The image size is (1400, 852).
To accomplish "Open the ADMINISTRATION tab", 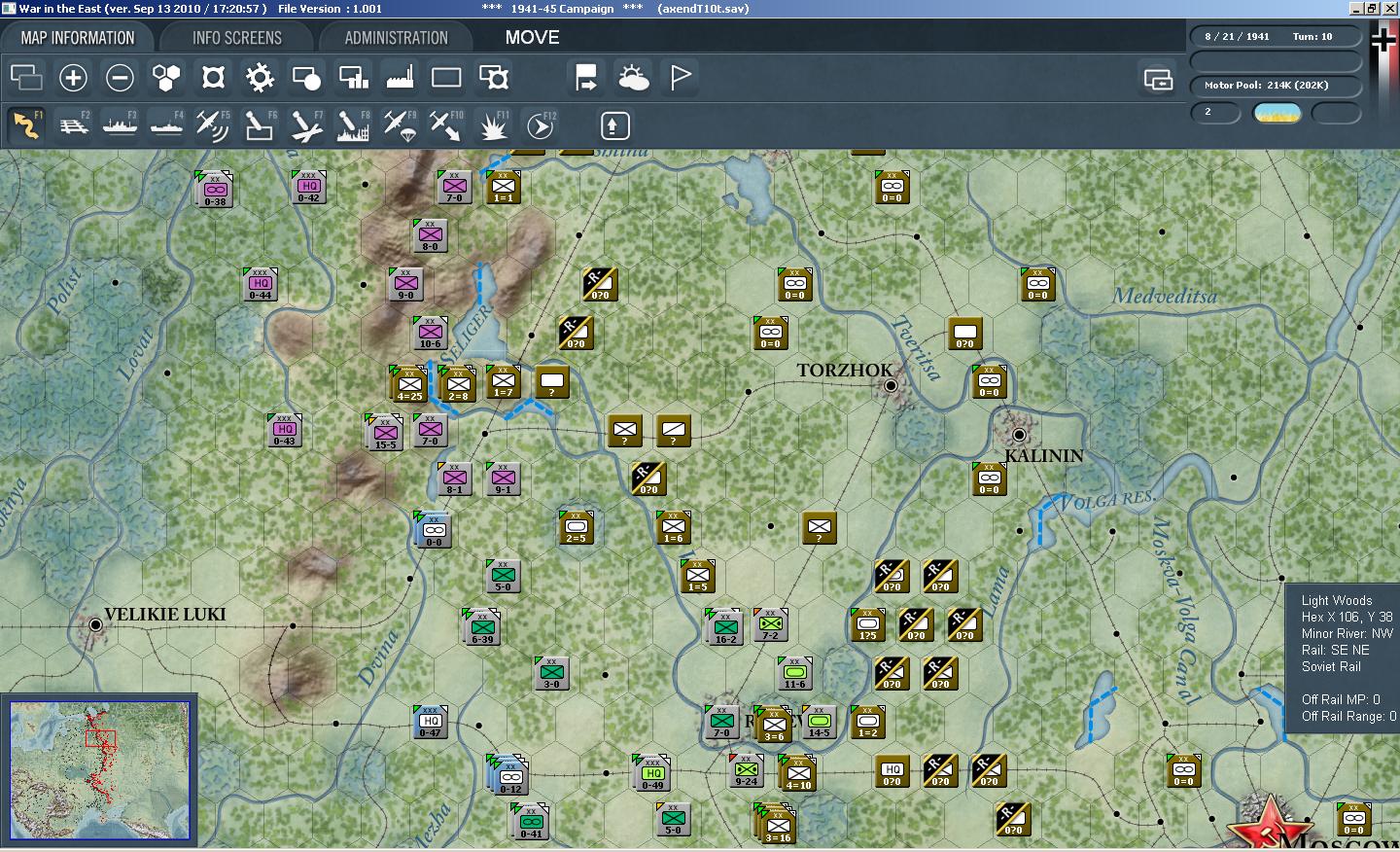I will point(396,38).
